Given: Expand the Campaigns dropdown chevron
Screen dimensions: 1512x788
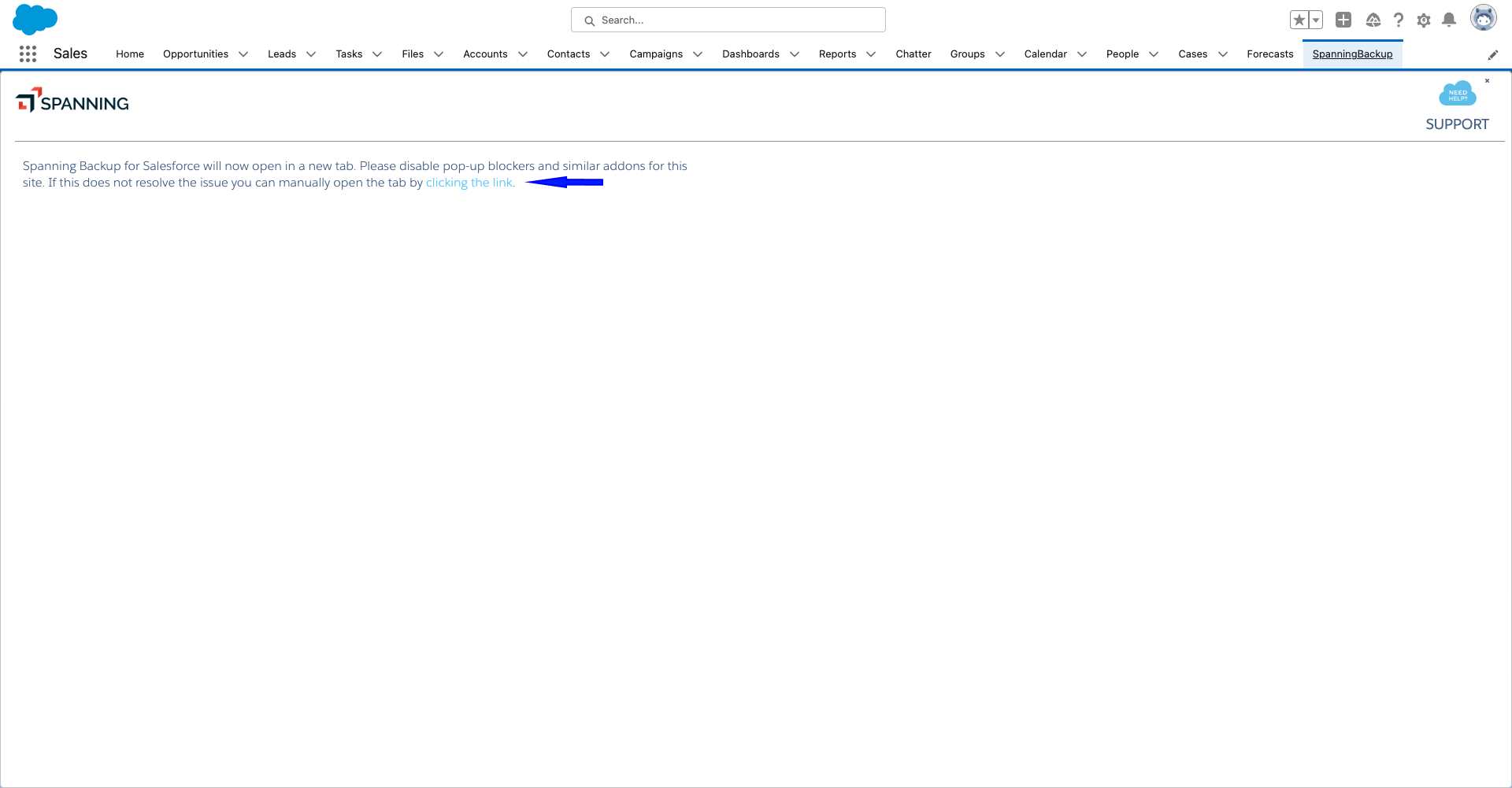Looking at the screenshot, I should [698, 54].
